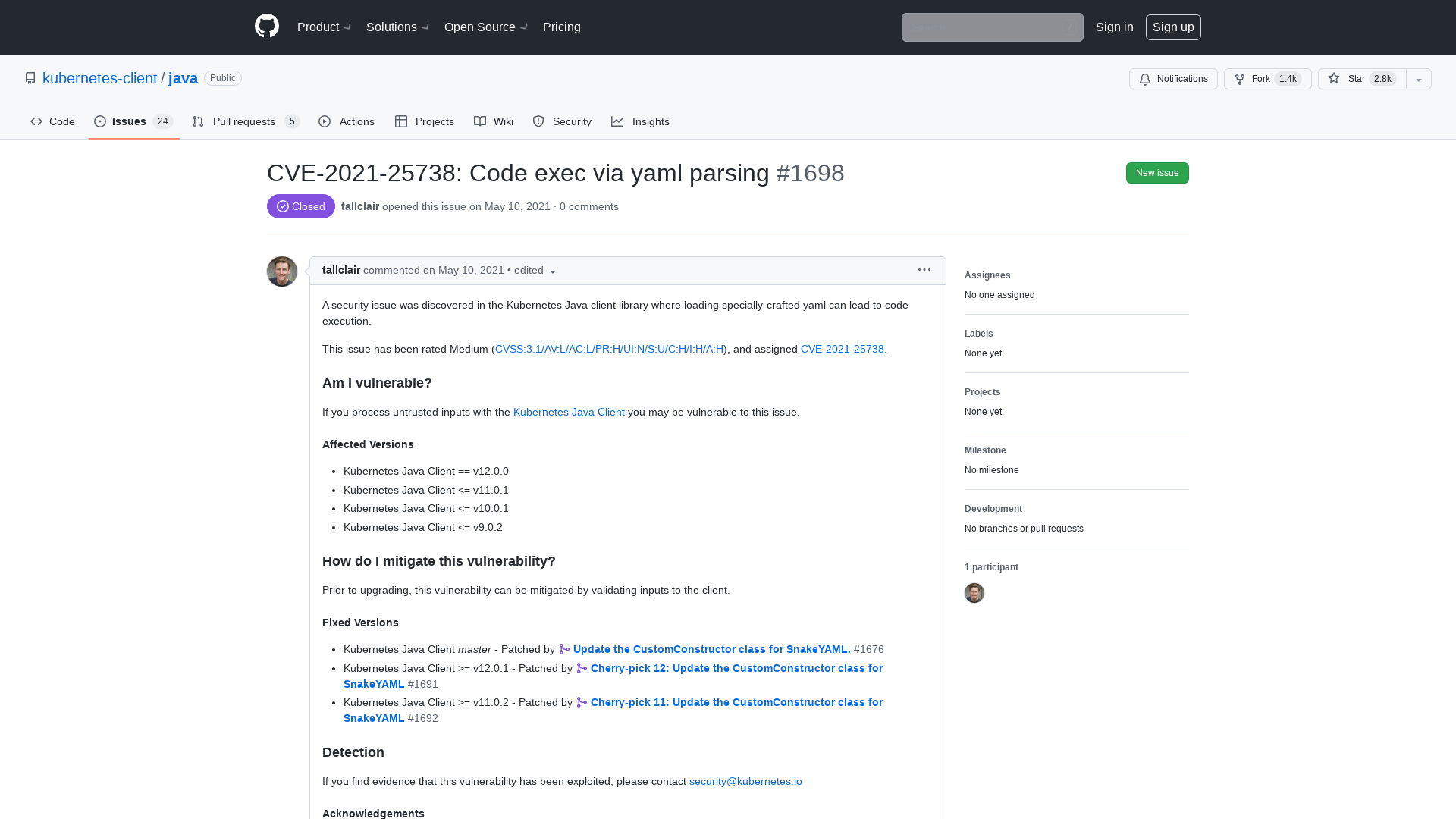Switch to the Pull requests tab

[246, 121]
